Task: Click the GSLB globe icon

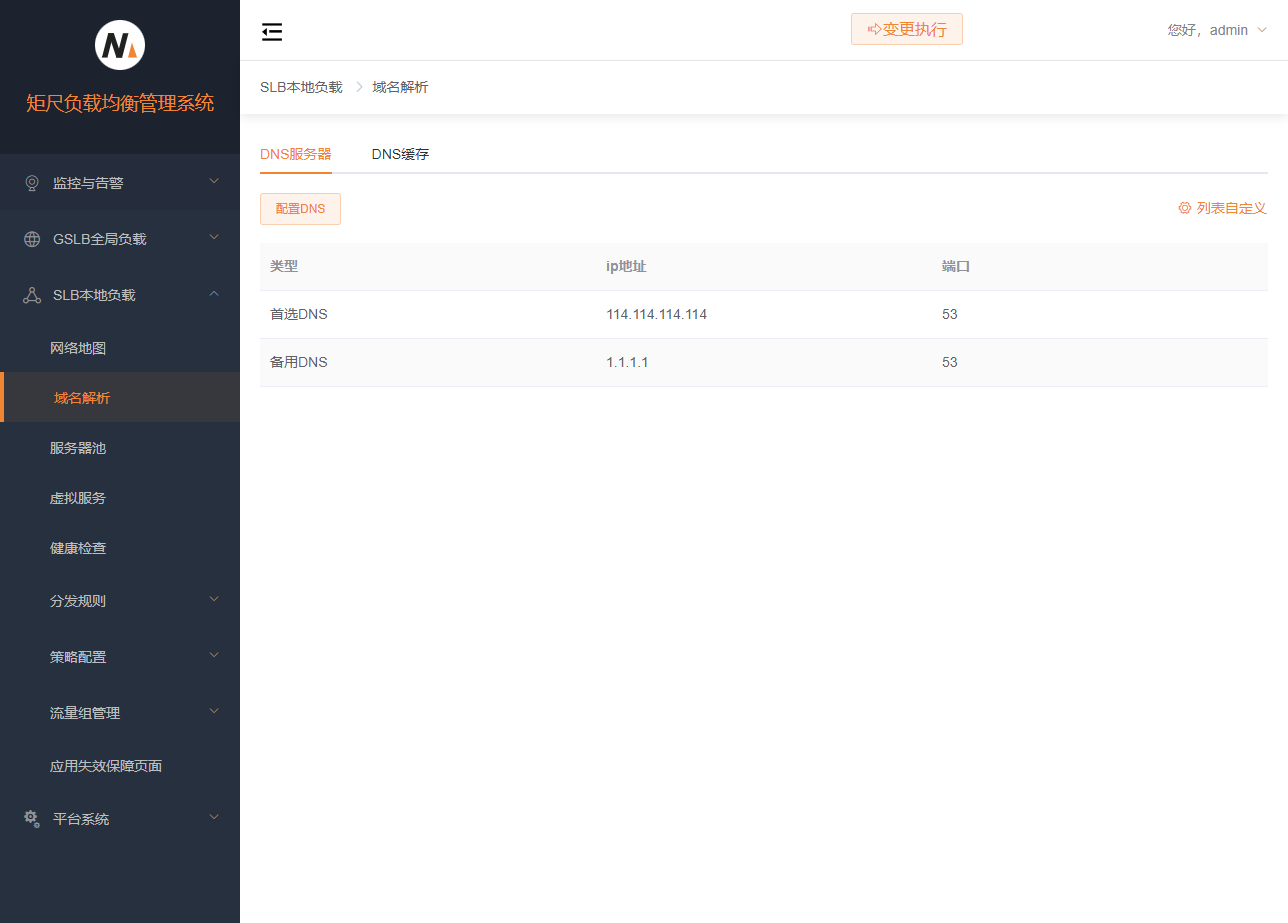Action: click(32, 239)
